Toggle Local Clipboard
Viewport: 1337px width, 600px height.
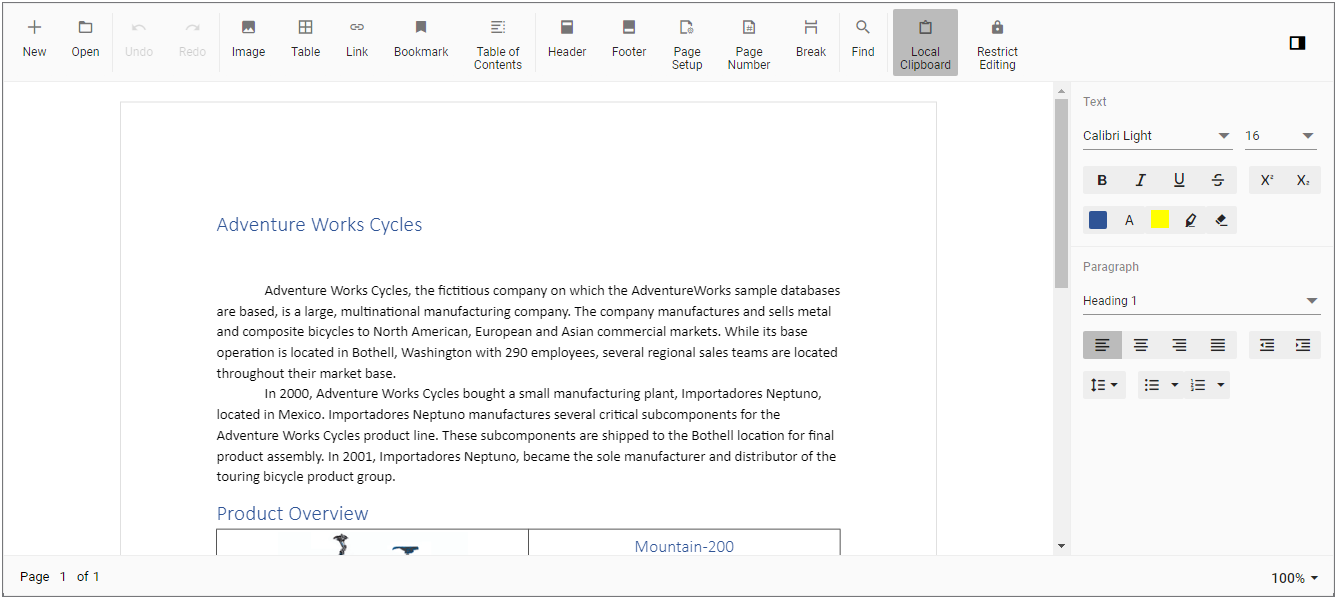click(925, 43)
